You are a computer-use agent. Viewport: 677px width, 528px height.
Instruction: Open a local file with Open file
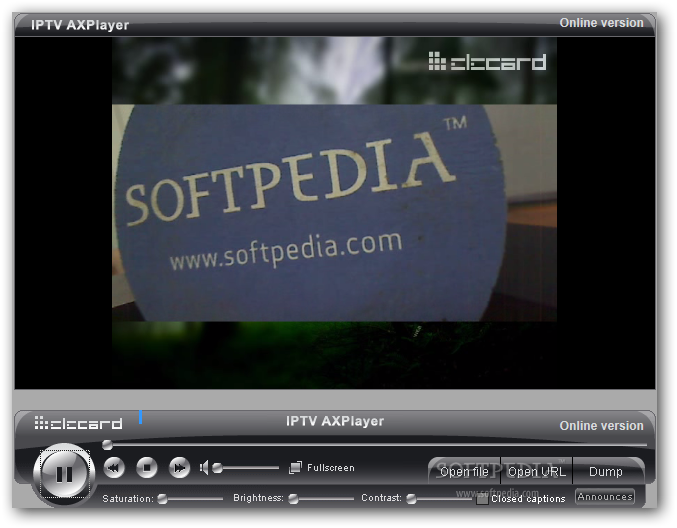point(464,471)
